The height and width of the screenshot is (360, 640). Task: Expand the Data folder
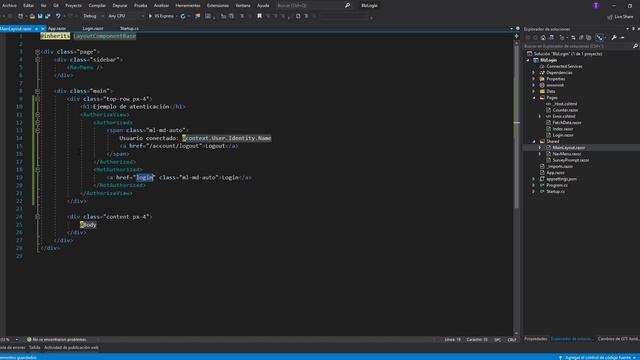tap(533, 91)
